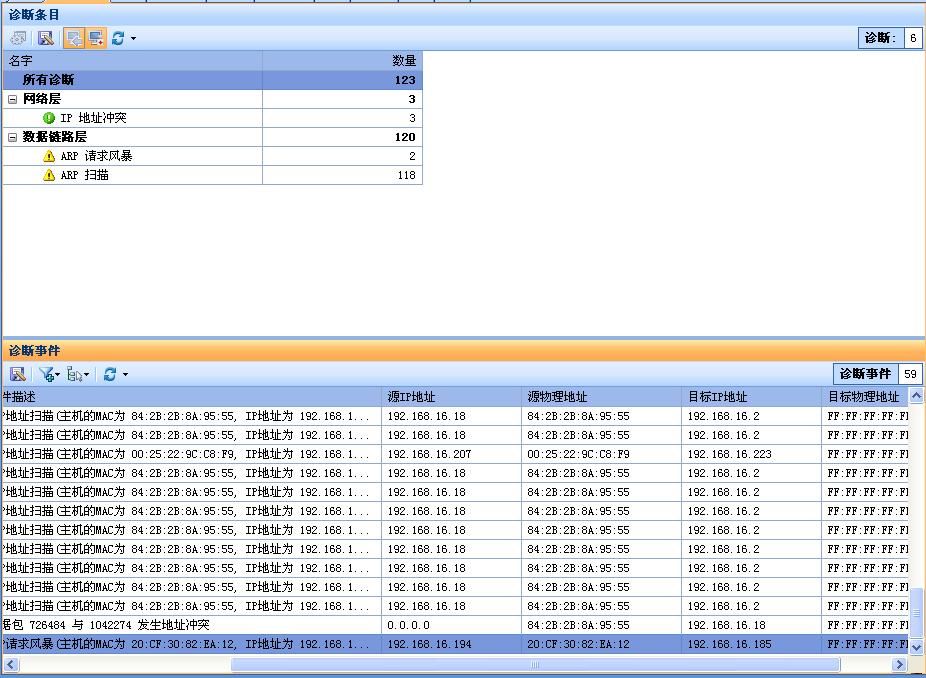Sort events by 描述 column header
Screen dimensions: 926x678
click(192, 397)
